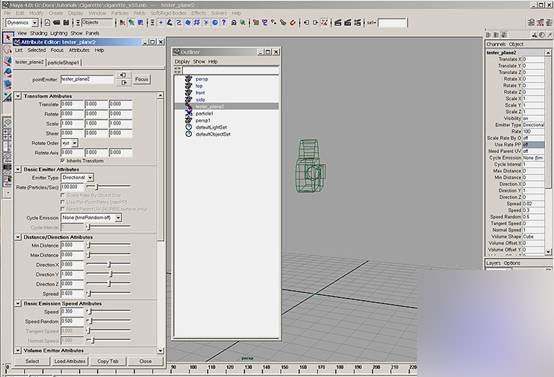Image resolution: width=554 pixels, height=377 pixels.
Task: Select particle1 in the Outliner
Action: click(x=205, y=113)
